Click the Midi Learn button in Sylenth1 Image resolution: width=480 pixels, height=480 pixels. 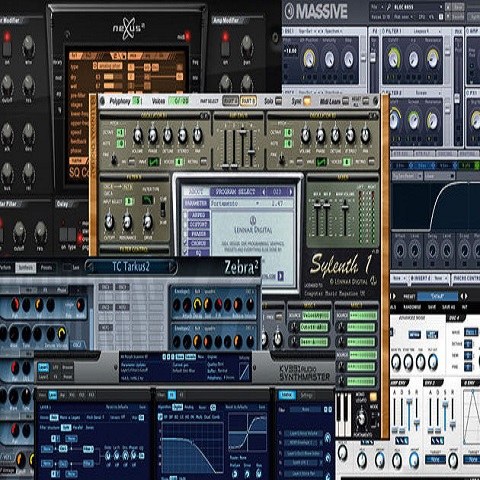346,101
